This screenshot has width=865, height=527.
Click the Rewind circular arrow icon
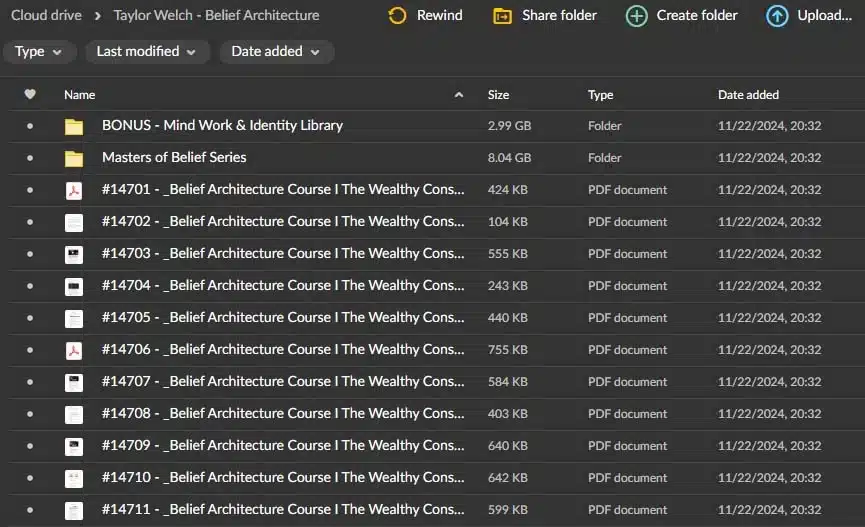(x=397, y=15)
